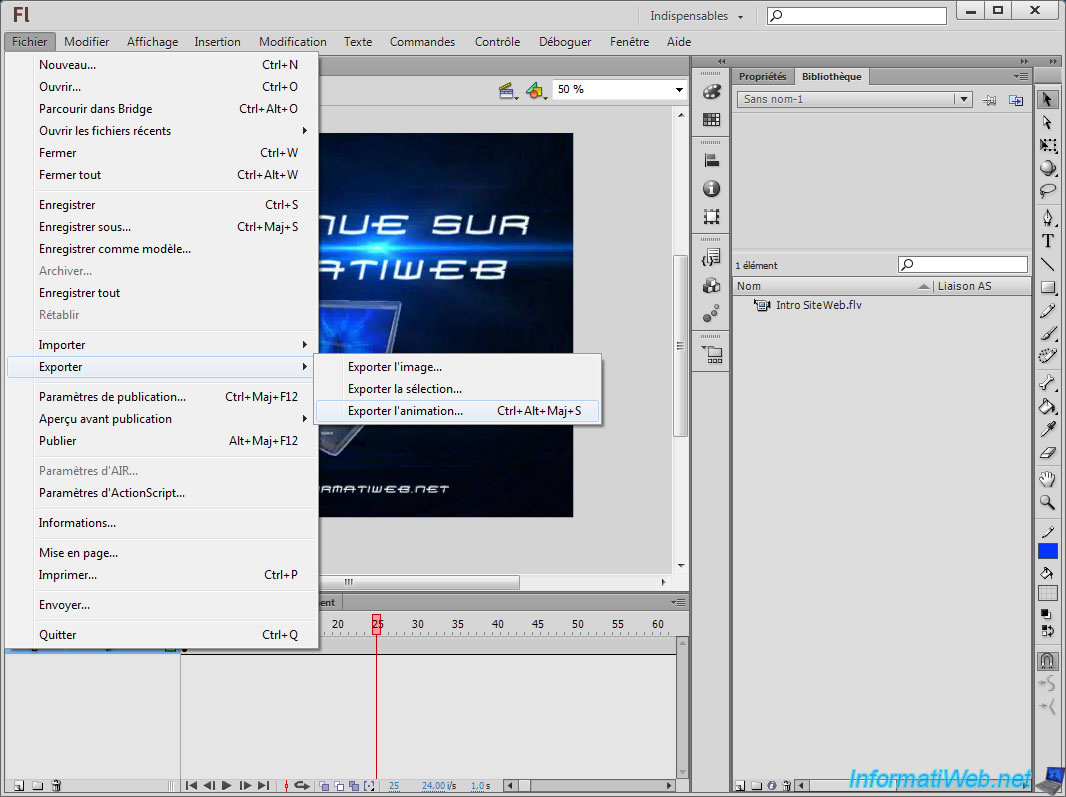The width and height of the screenshot is (1066, 797).
Task: Expand Ouvrir les fichiers récents submenu
Action: (x=163, y=131)
